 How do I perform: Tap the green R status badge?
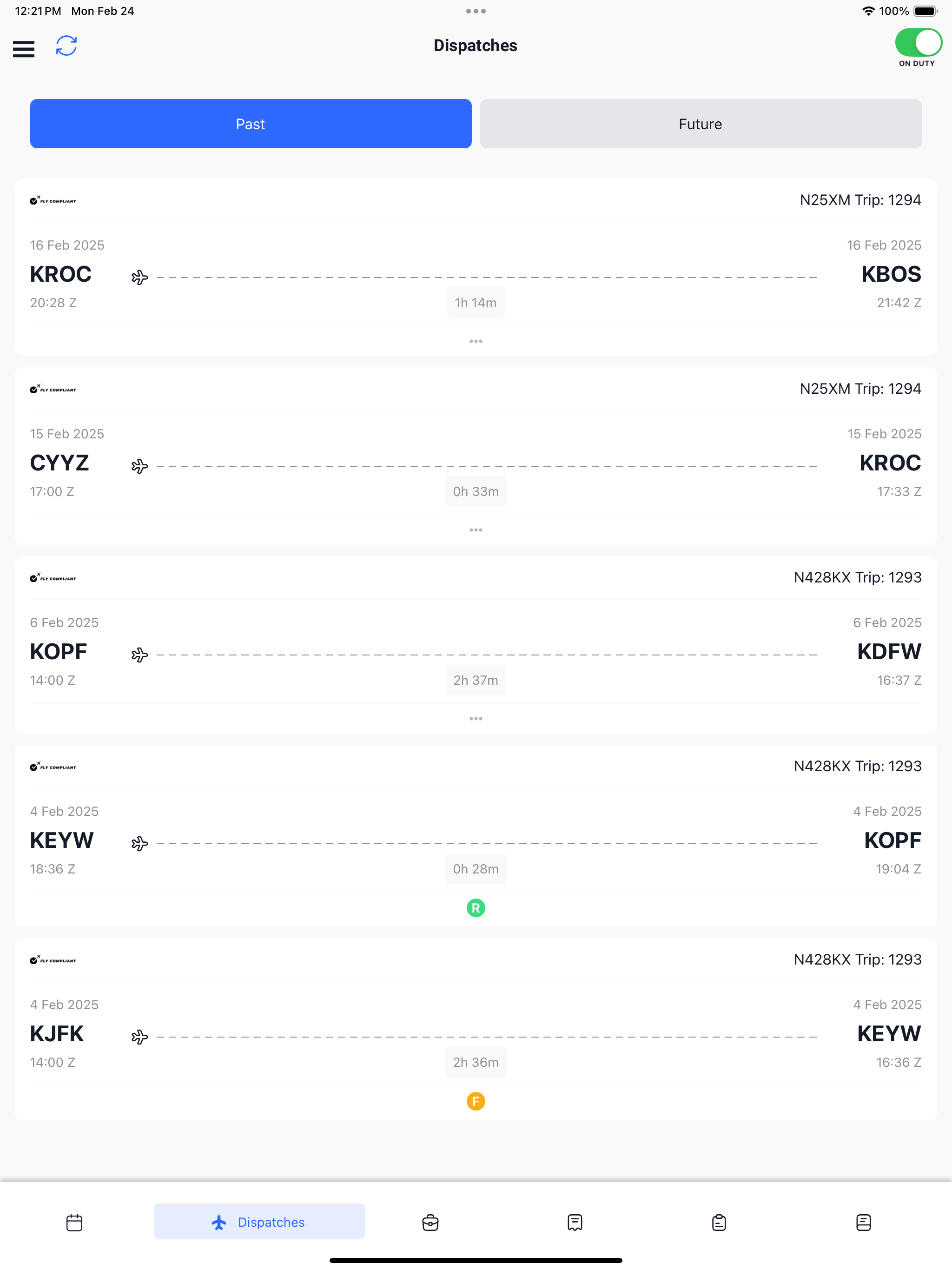pos(476,908)
